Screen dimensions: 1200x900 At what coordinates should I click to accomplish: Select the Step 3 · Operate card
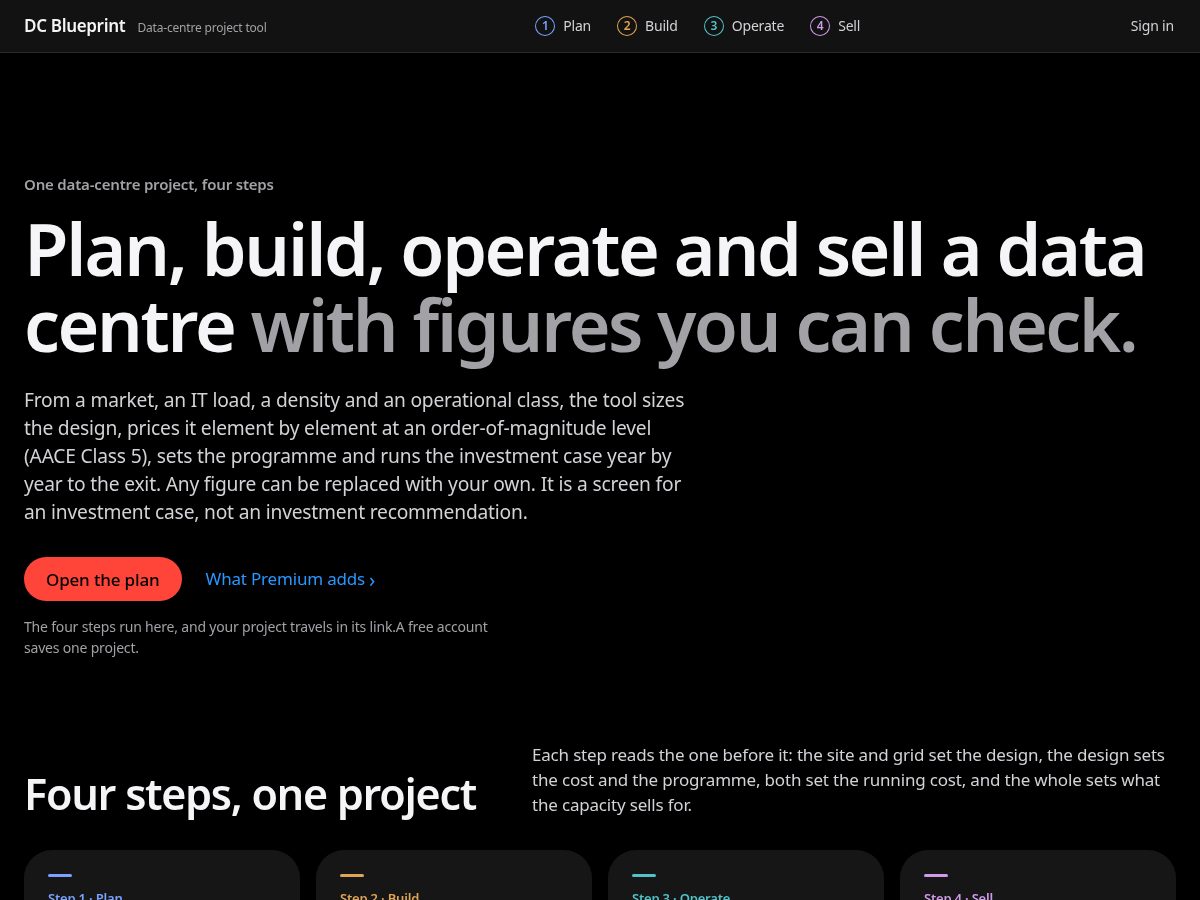746,875
